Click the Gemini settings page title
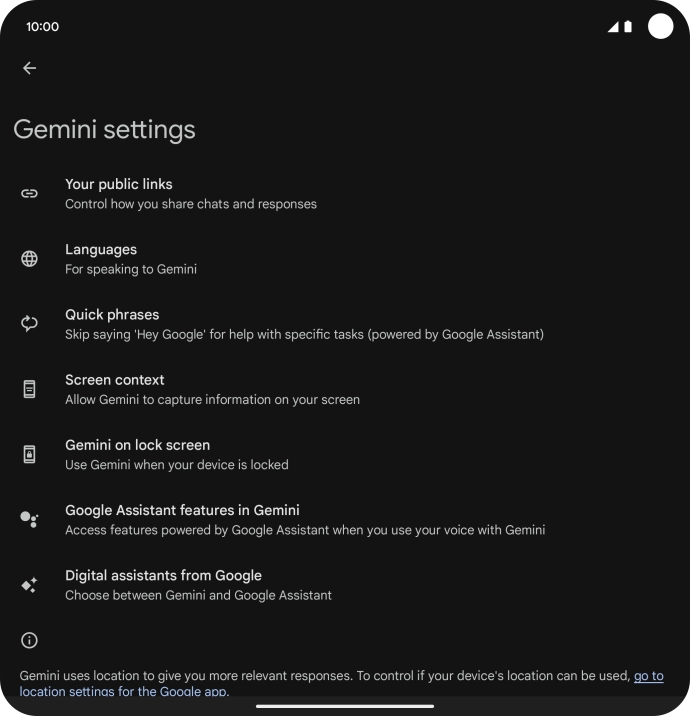The image size is (690, 716). pyautogui.click(x=104, y=129)
